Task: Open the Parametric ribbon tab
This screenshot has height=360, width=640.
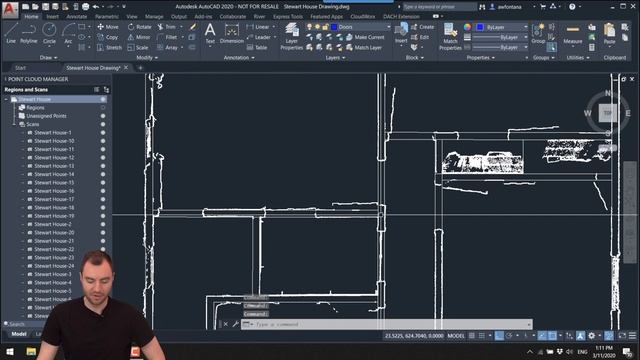Action: [107, 17]
